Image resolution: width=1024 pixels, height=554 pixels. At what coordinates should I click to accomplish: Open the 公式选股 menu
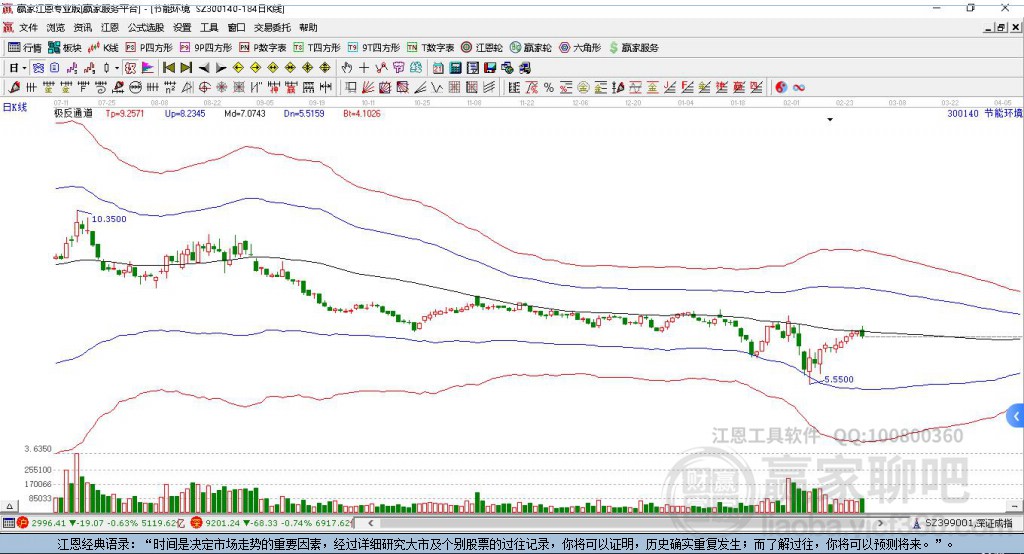[146, 27]
